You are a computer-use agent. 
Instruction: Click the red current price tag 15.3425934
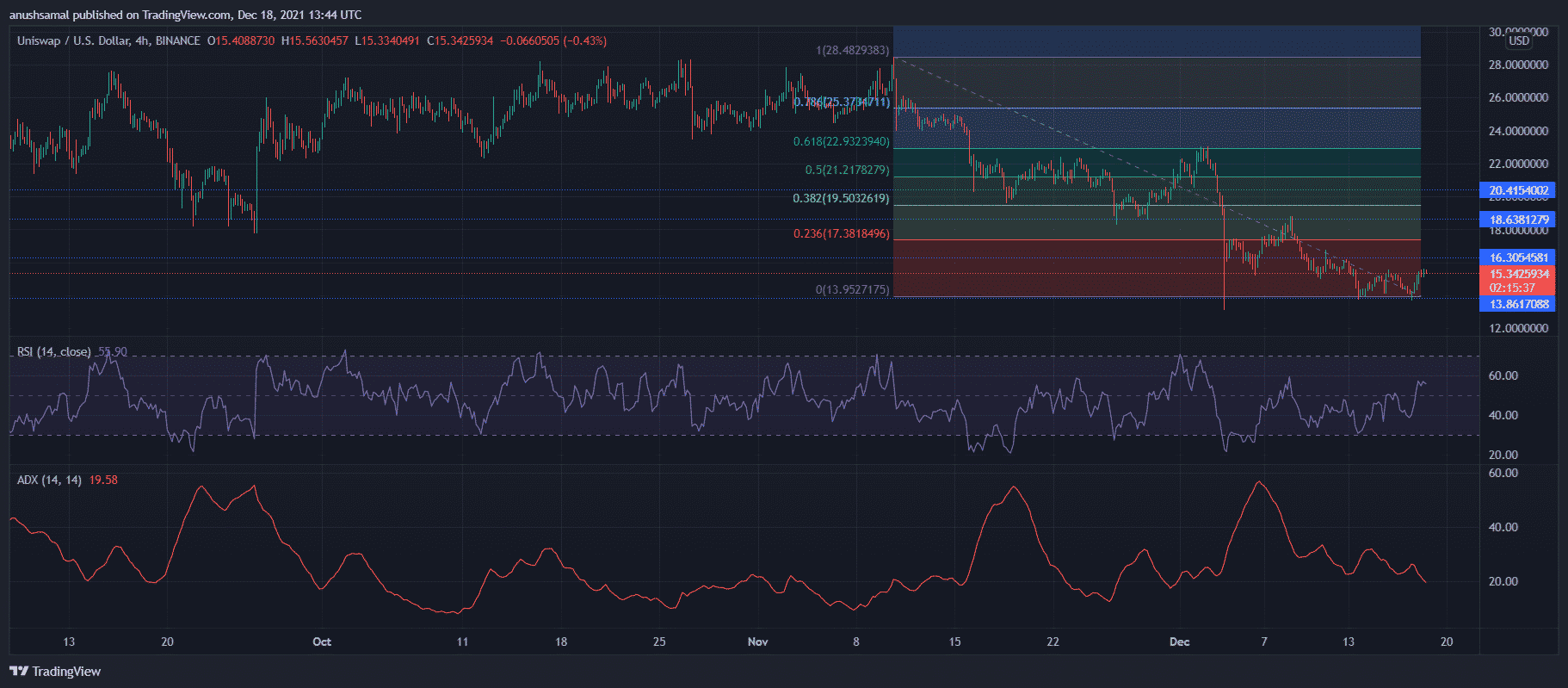[x=1519, y=274]
